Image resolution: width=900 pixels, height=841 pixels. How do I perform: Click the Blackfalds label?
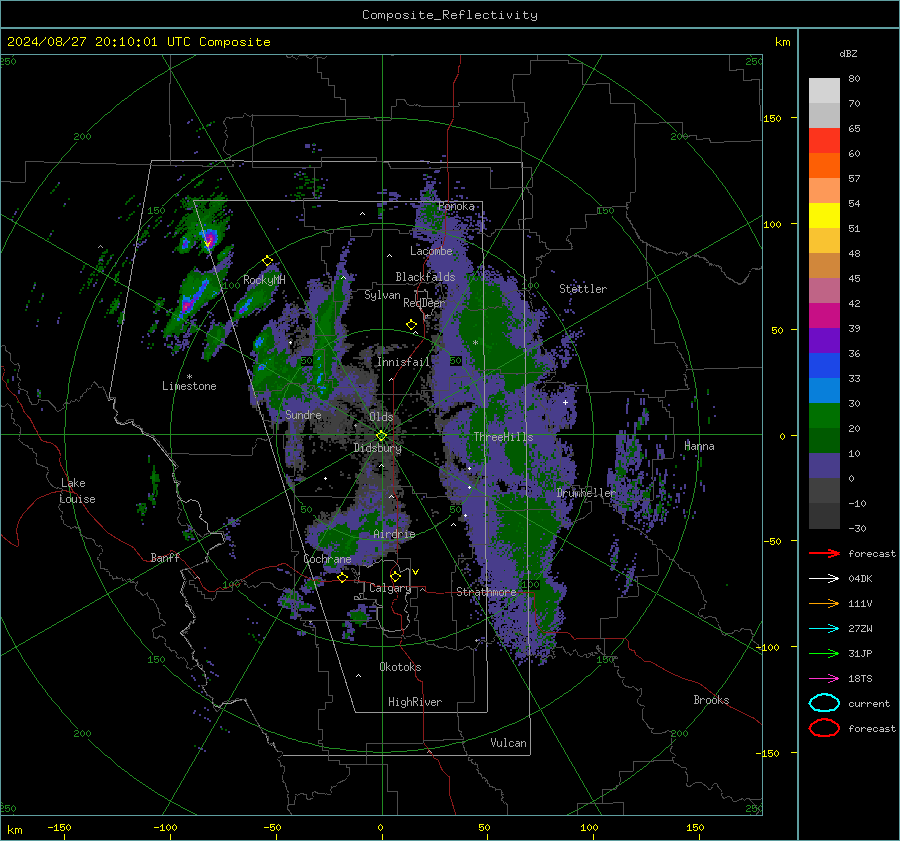pos(425,277)
